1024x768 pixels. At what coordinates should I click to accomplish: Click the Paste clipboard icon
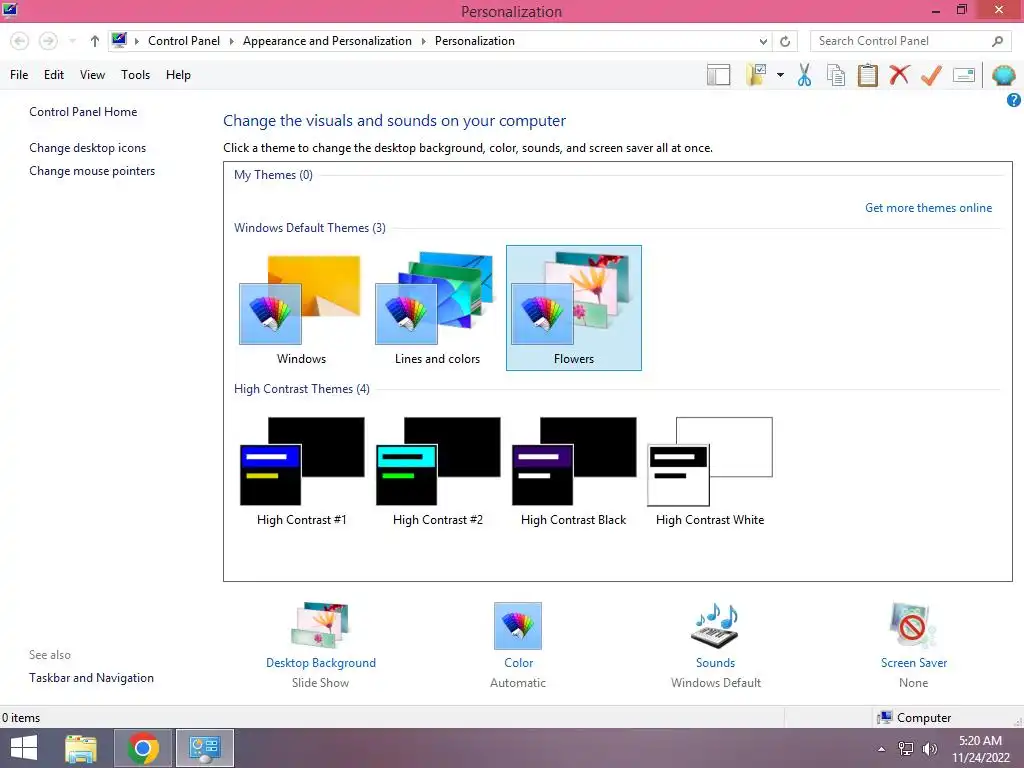click(867, 75)
